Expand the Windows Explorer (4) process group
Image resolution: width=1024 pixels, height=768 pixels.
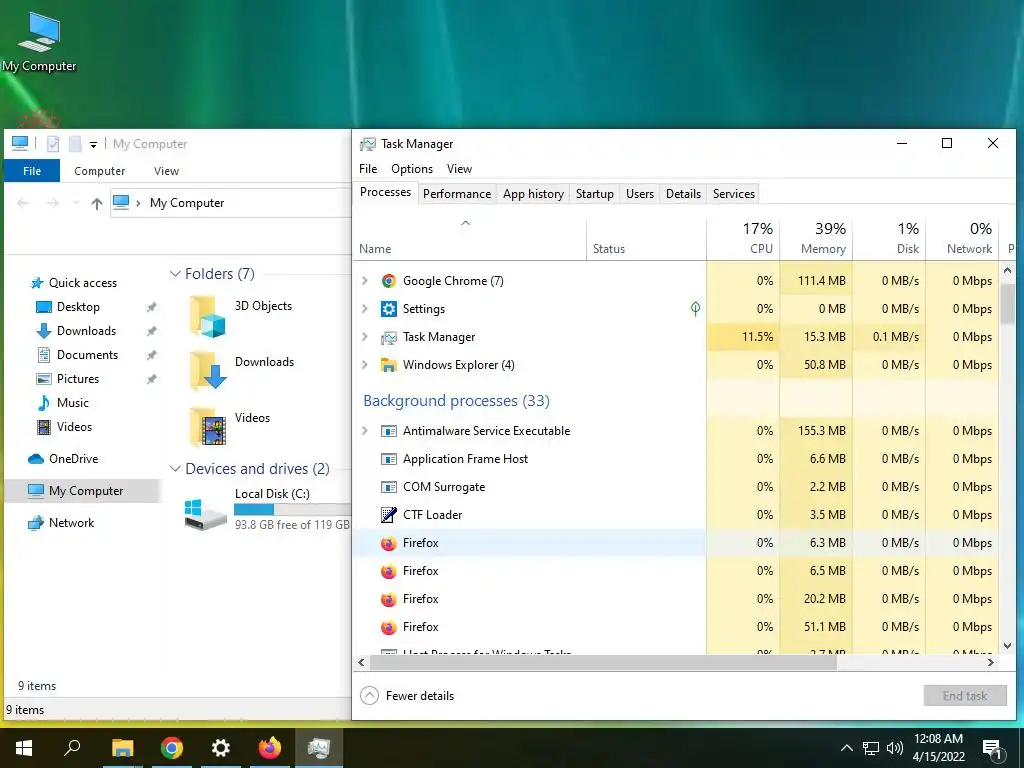tap(364, 365)
